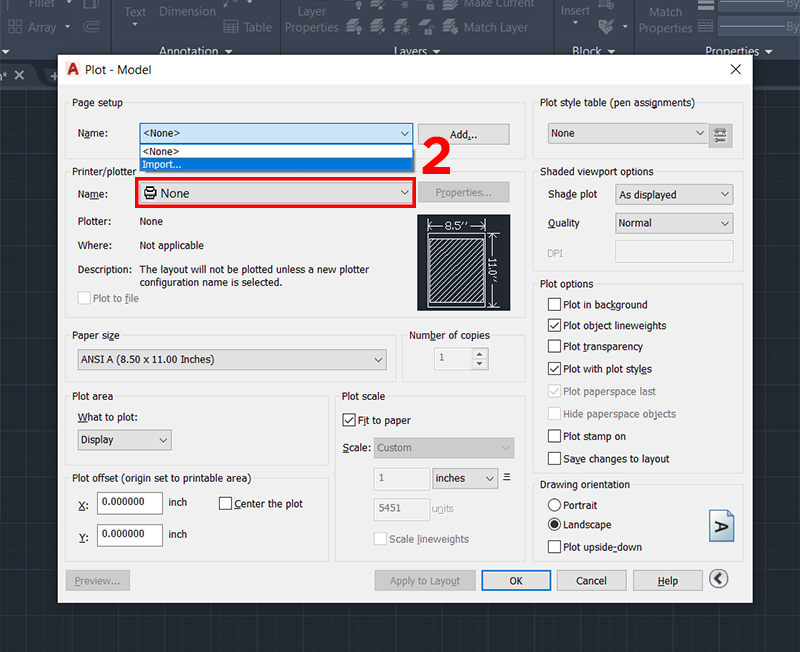Expand the ANSI A paper size dropdown
This screenshot has height=652, width=800.
(231, 360)
